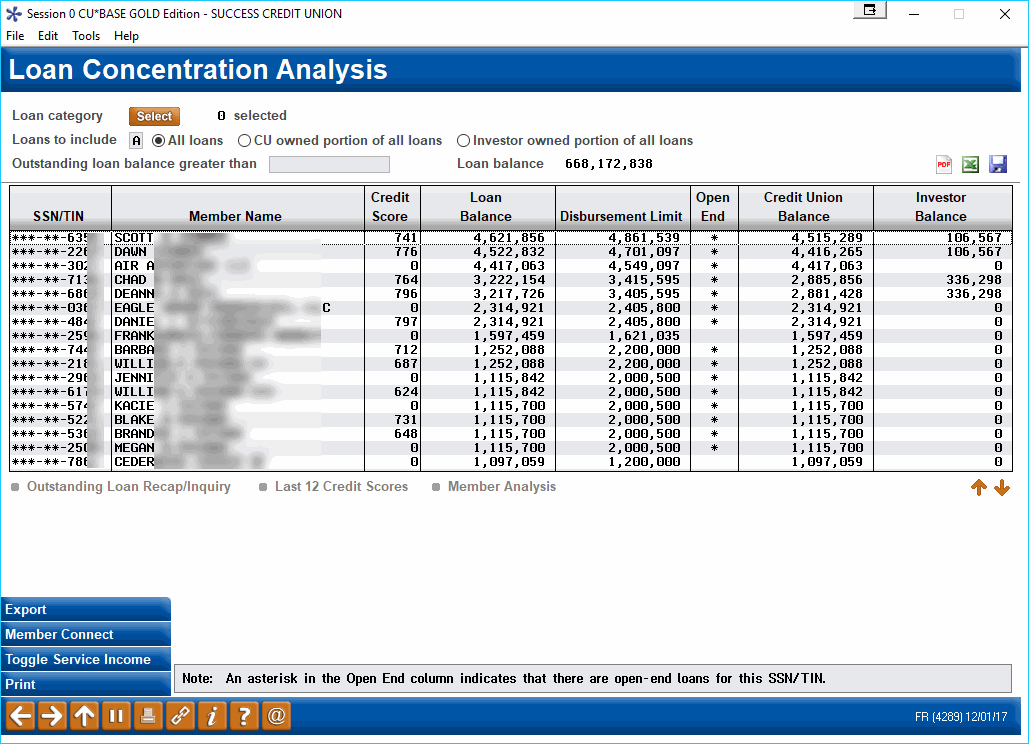Click the outstanding loan balance input field
The width and height of the screenshot is (1029, 744).
(x=329, y=164)
